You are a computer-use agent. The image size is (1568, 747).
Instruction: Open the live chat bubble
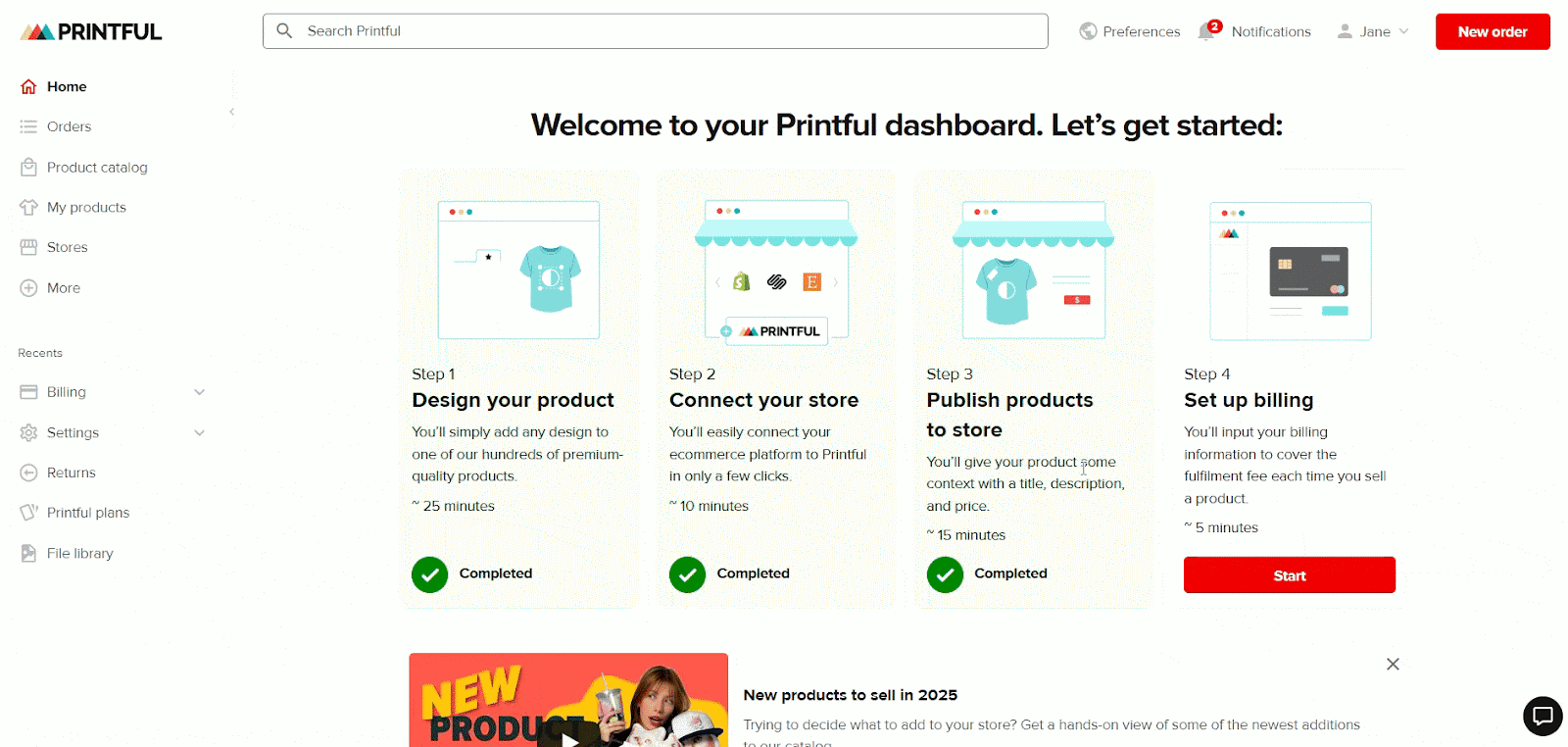1542,716
